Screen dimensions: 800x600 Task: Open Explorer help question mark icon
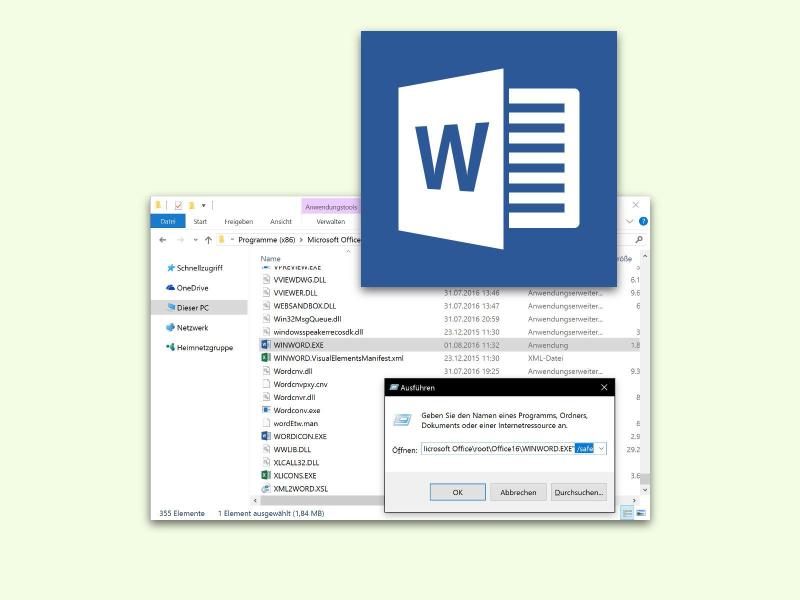643,221
